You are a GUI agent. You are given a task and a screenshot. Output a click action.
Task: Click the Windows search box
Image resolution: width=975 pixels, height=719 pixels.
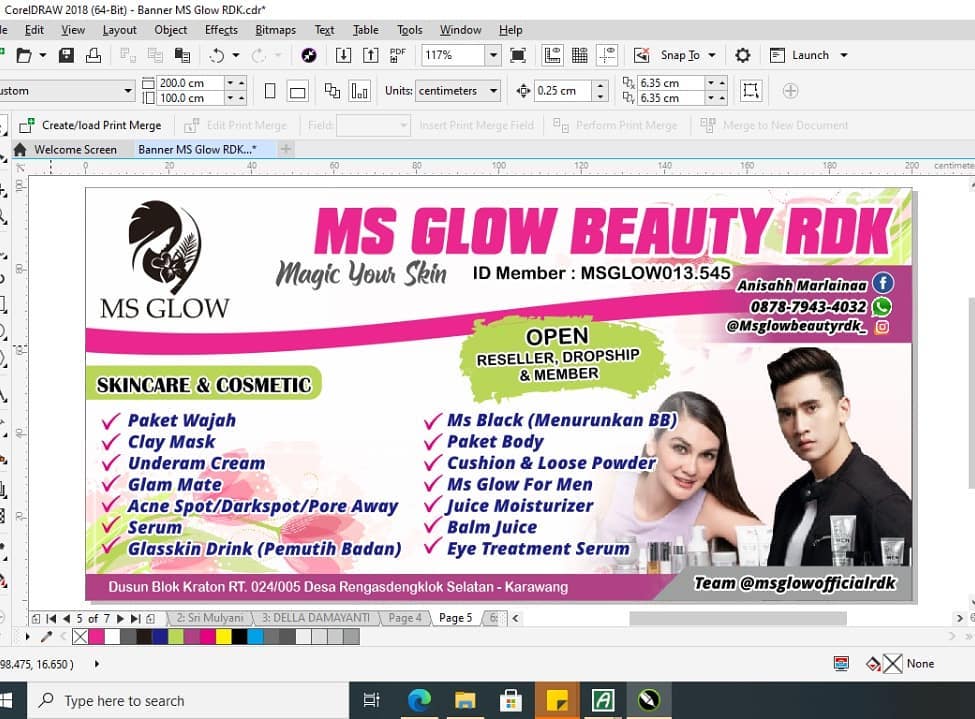[x=187, y=701]
